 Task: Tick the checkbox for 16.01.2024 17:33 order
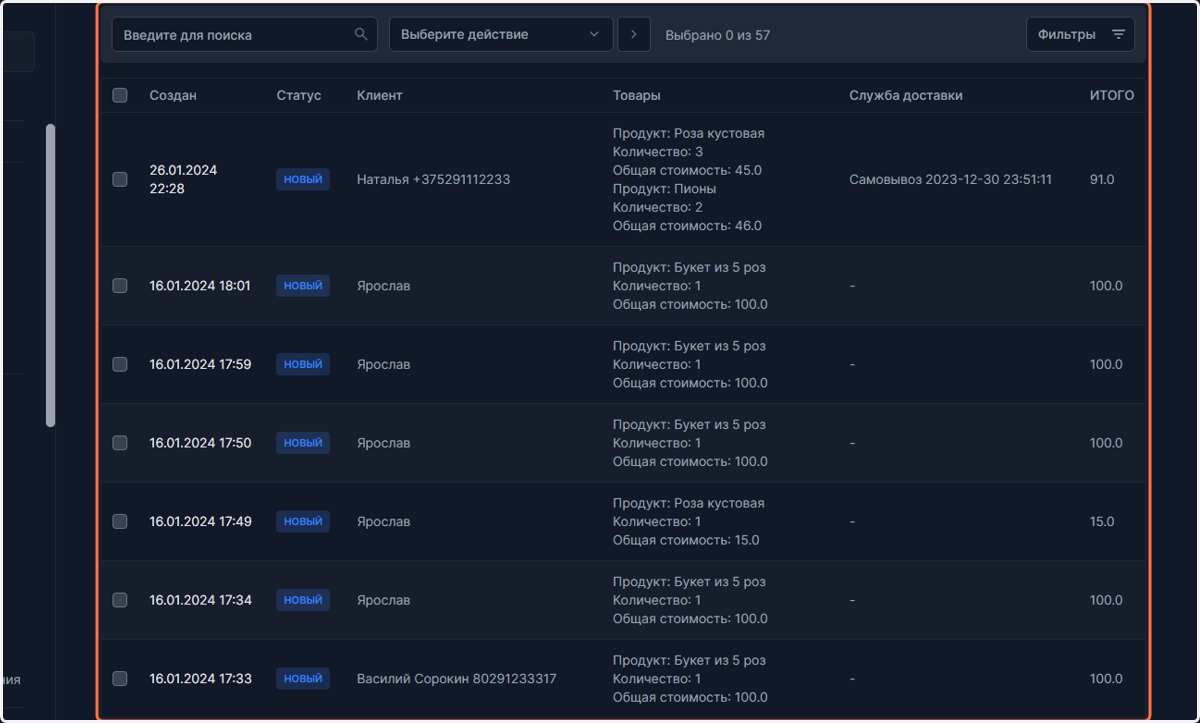(120, 678)
